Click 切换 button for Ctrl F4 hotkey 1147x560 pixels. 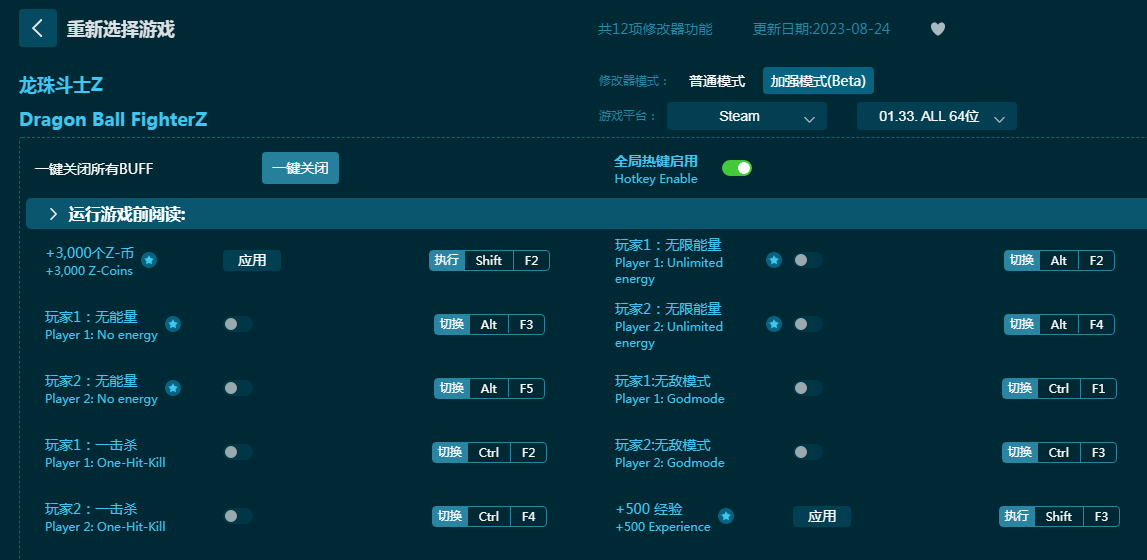pos(450,516)
